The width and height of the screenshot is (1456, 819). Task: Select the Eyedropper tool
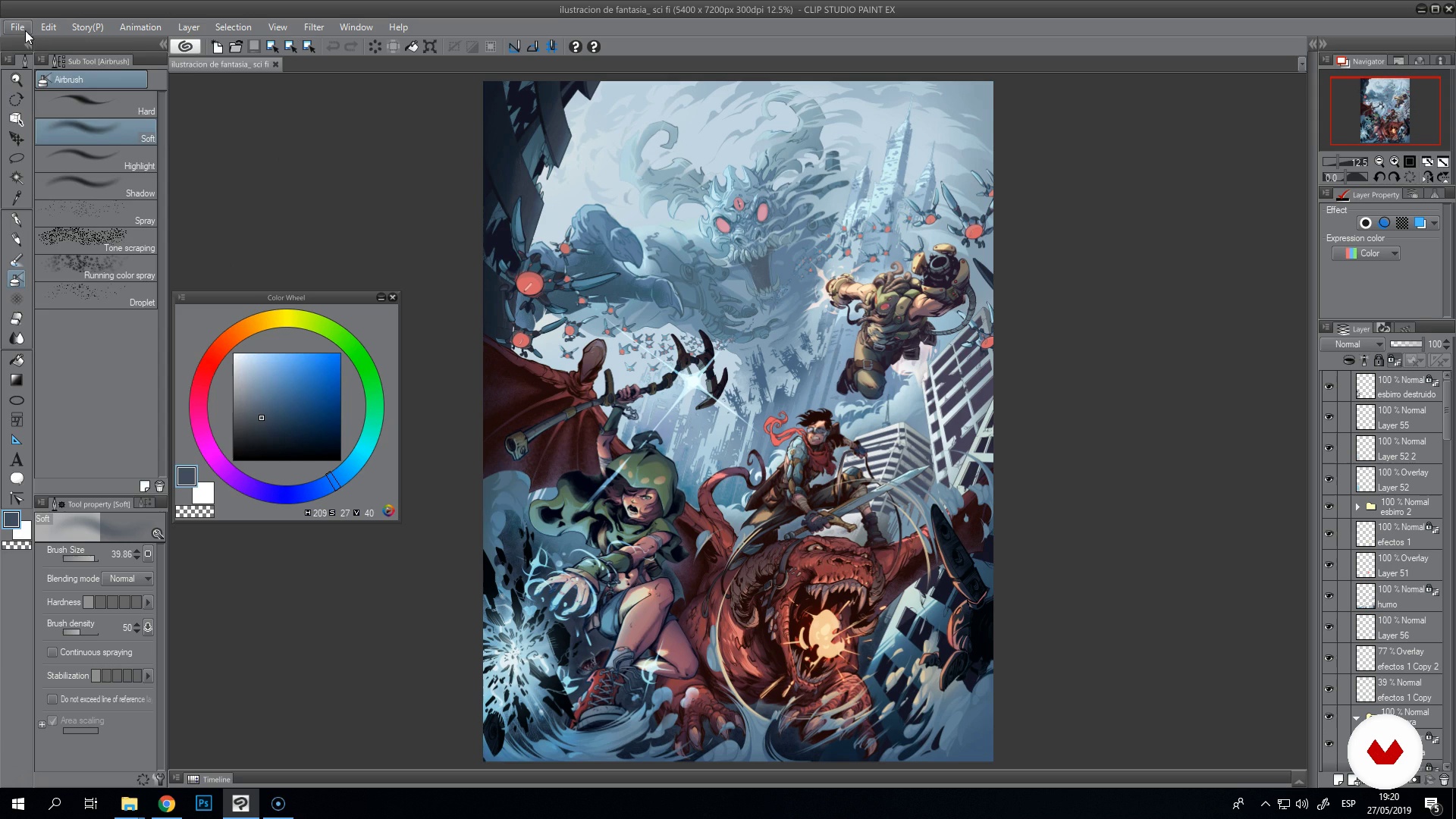point(16,198)
